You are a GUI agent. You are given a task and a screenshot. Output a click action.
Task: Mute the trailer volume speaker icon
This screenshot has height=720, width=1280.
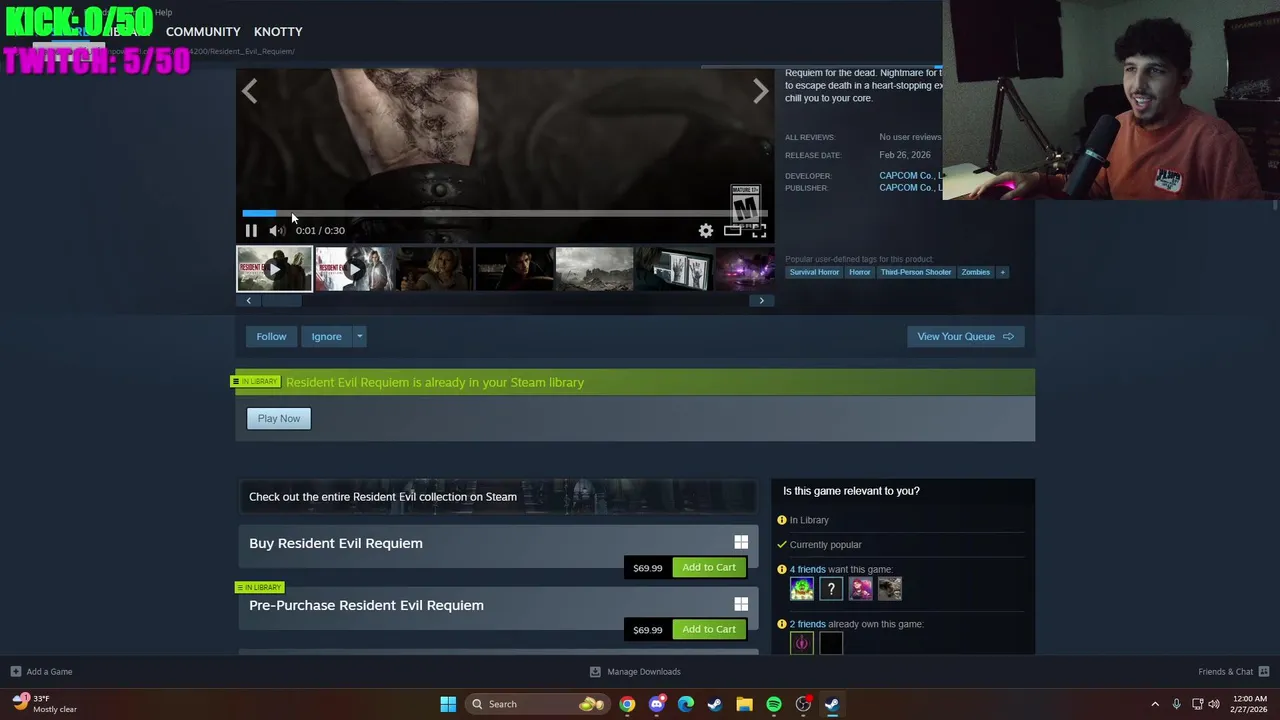[276, 230]
